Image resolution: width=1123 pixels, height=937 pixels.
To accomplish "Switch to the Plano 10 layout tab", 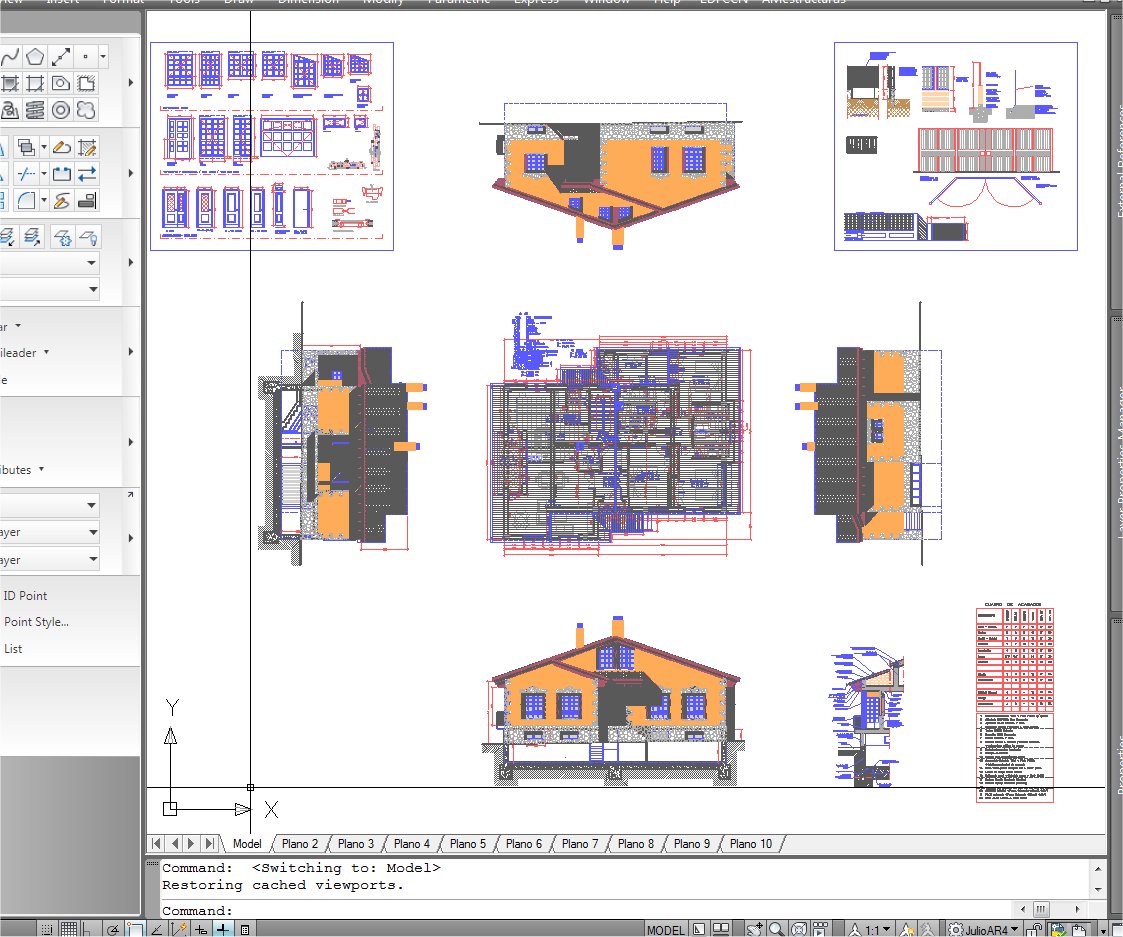I will [x=751, y=844].
